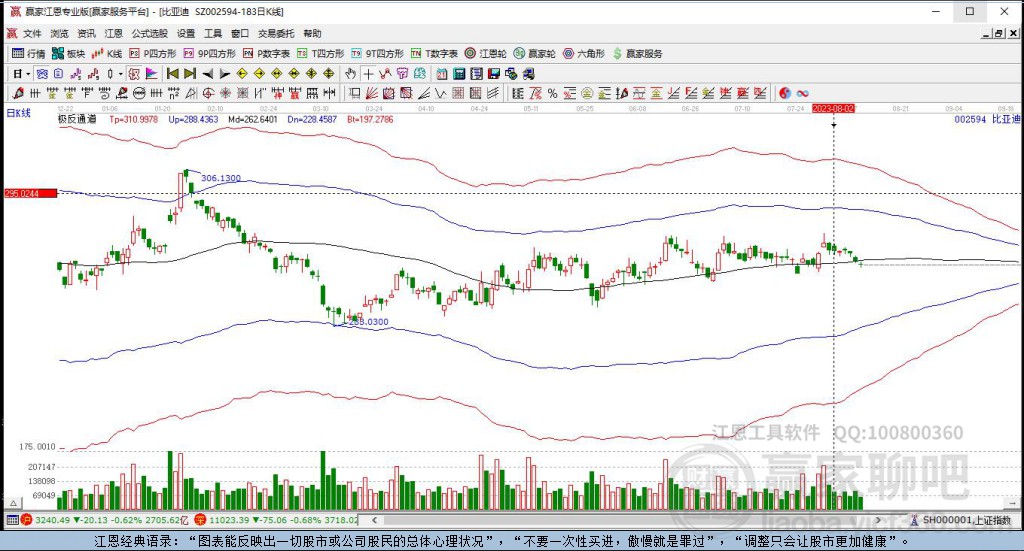1024x551 pixels.
Task: Click the K线 candlestick toolbar icon
Action: [107, 54]
